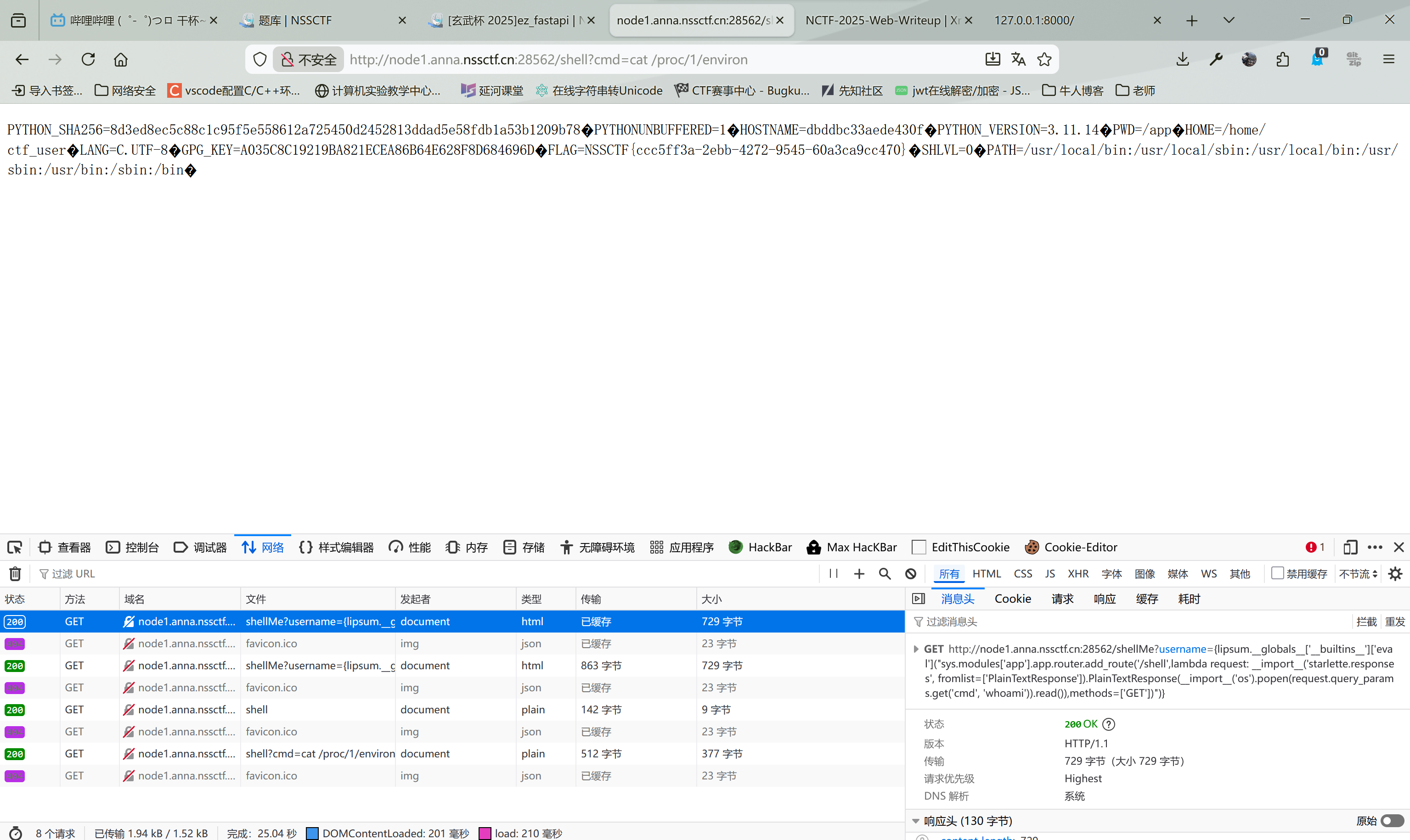
Task: Switch to the 控制台 console tab
Action: [133, 547]
